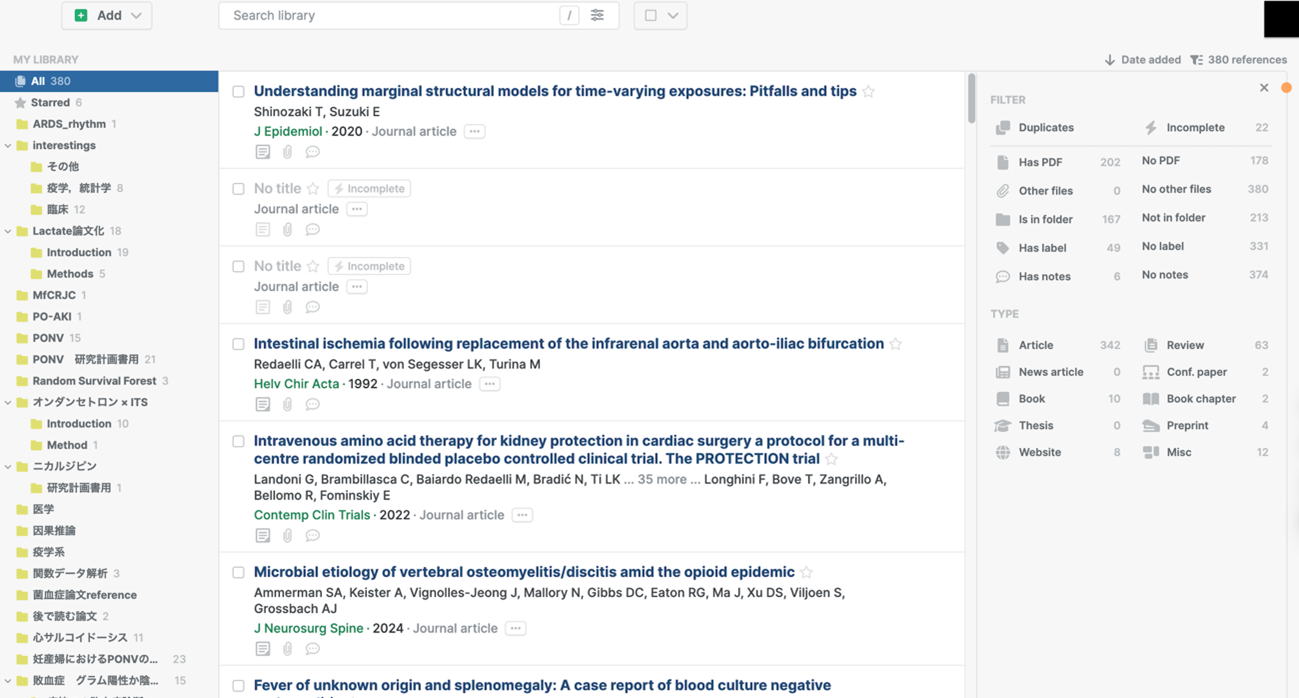Screen dimensions: 1299x698
Task: Click attachment paperclip for Microbial etiology article
Action: coord(287,649)
